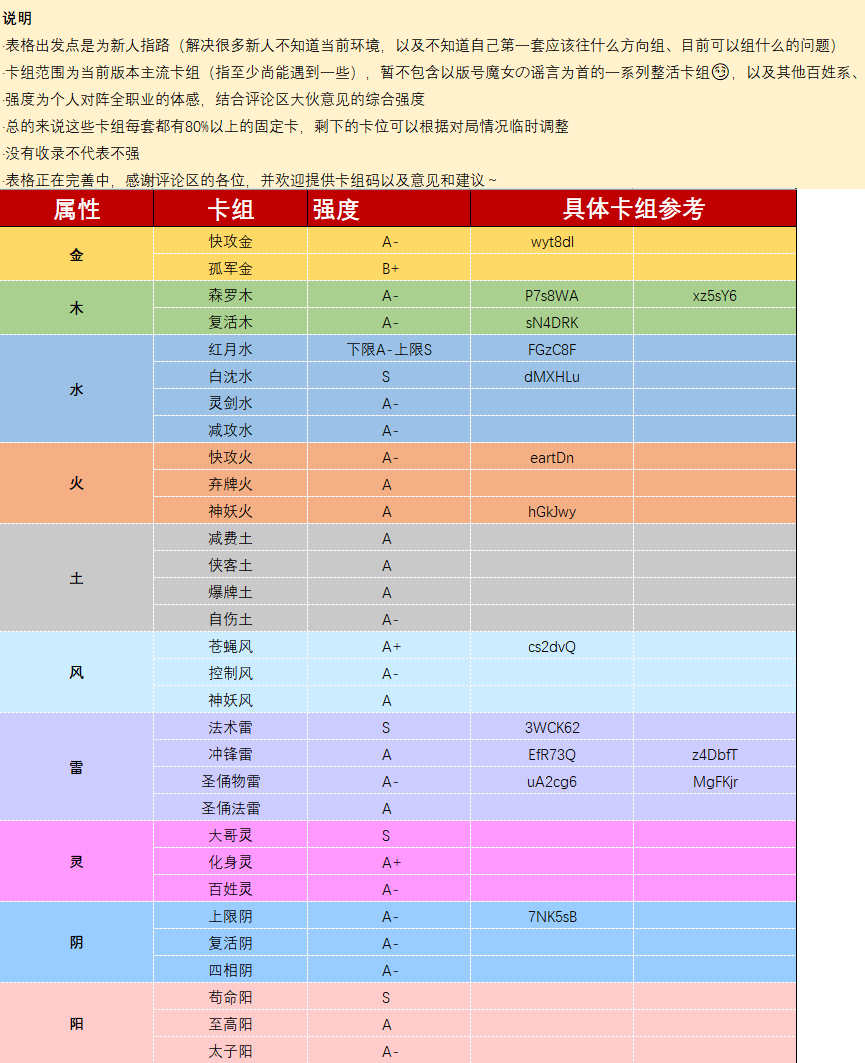This screenshot has height=1063, width=865.
Task: Click the 圣俑法雷 deck cell
Action: coord(230,808)
